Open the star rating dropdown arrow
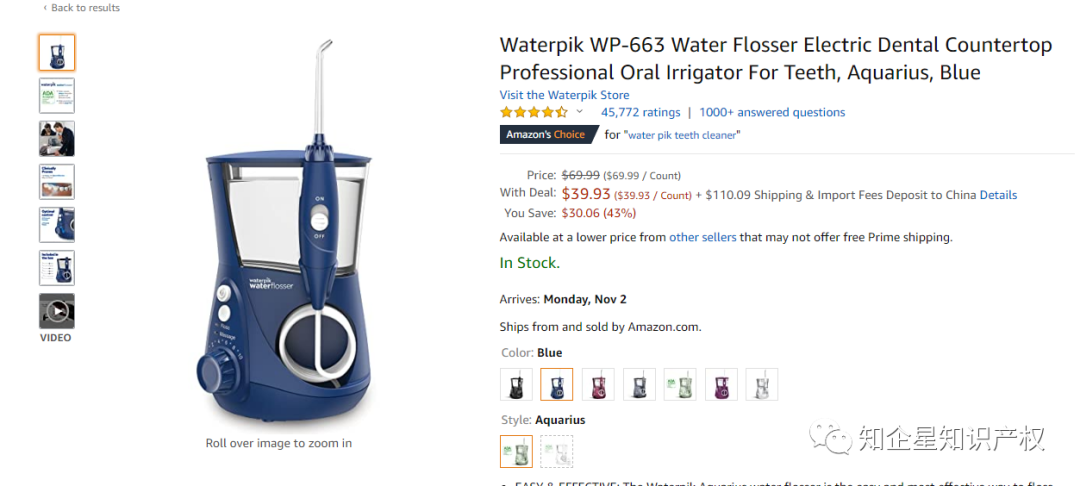1080x486 pixels. coord(579,112)
